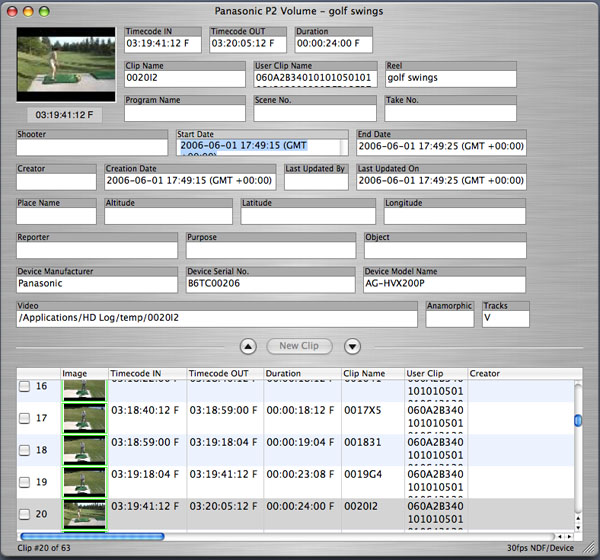Viewport: 600px width, 560px height.
Task: Check the checkbox for clip 19
Action: pyautogui.click(x=24, y=482)
